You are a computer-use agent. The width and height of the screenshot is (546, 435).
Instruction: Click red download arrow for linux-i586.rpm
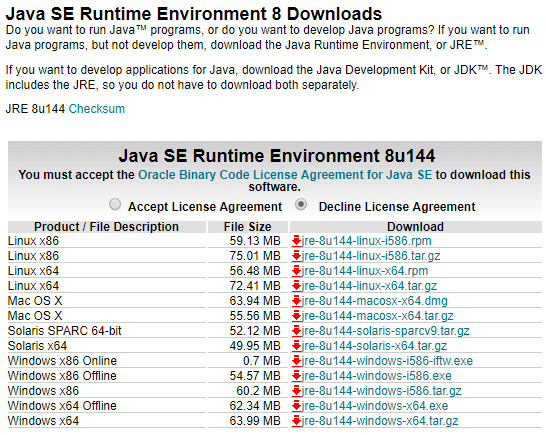point(296,241)
